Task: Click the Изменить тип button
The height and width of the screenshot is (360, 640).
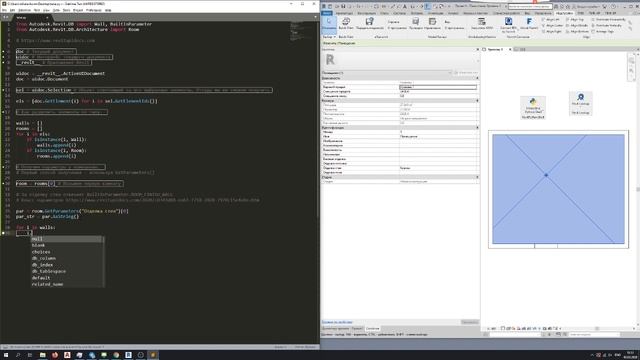Action: [x=466, y=73]
